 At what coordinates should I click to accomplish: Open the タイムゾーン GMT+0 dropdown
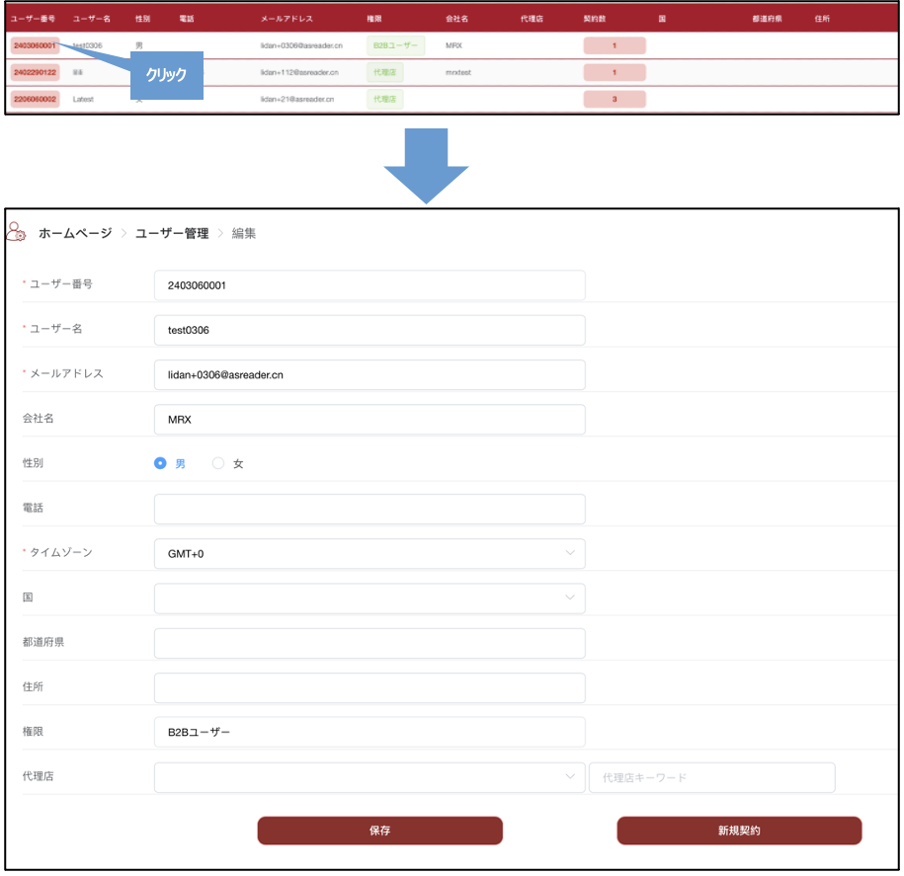[369, 553]
